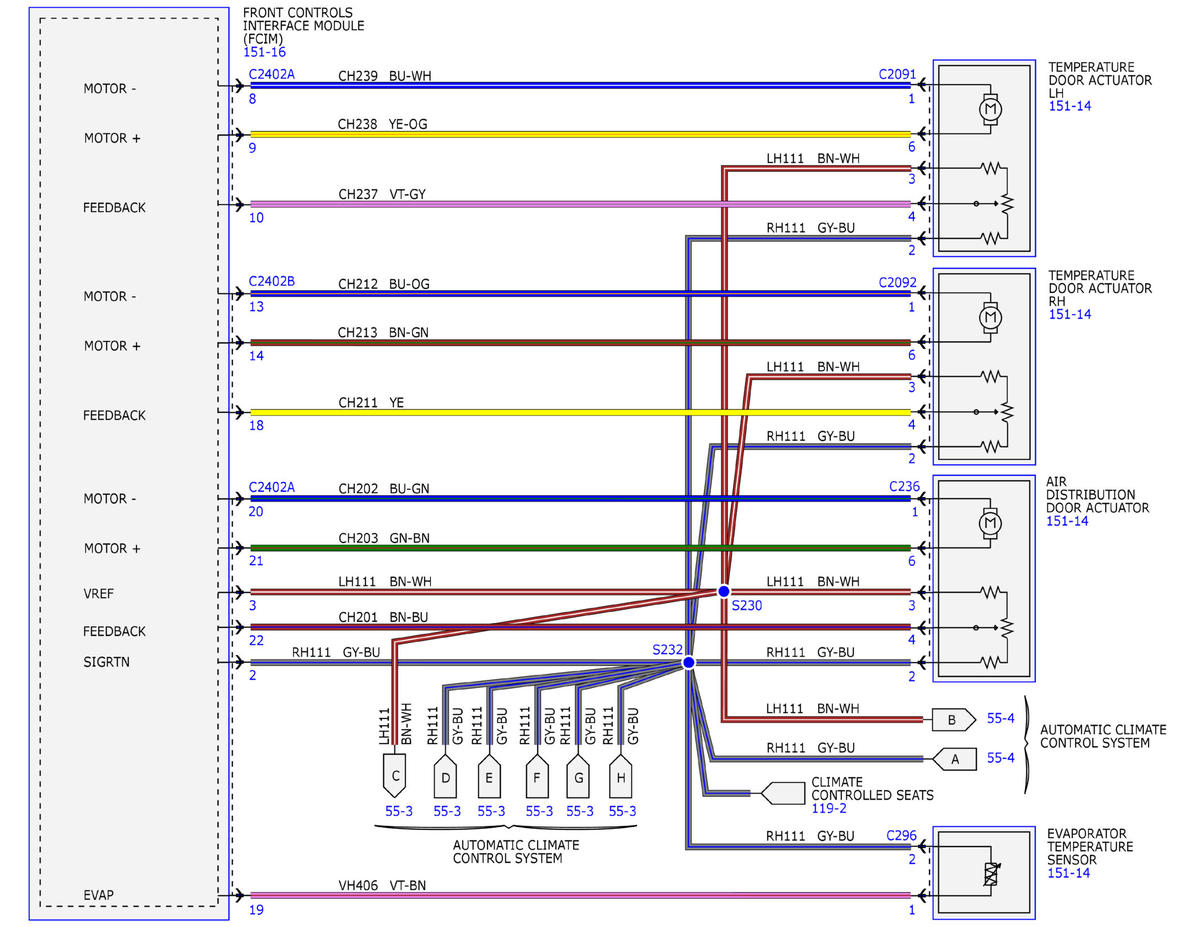Image resolution: width=1200 pixels, height=927 pixels.
Task: Click the motor symbol in Air Distribution Door Actuator
Action: tap(990, 522)
